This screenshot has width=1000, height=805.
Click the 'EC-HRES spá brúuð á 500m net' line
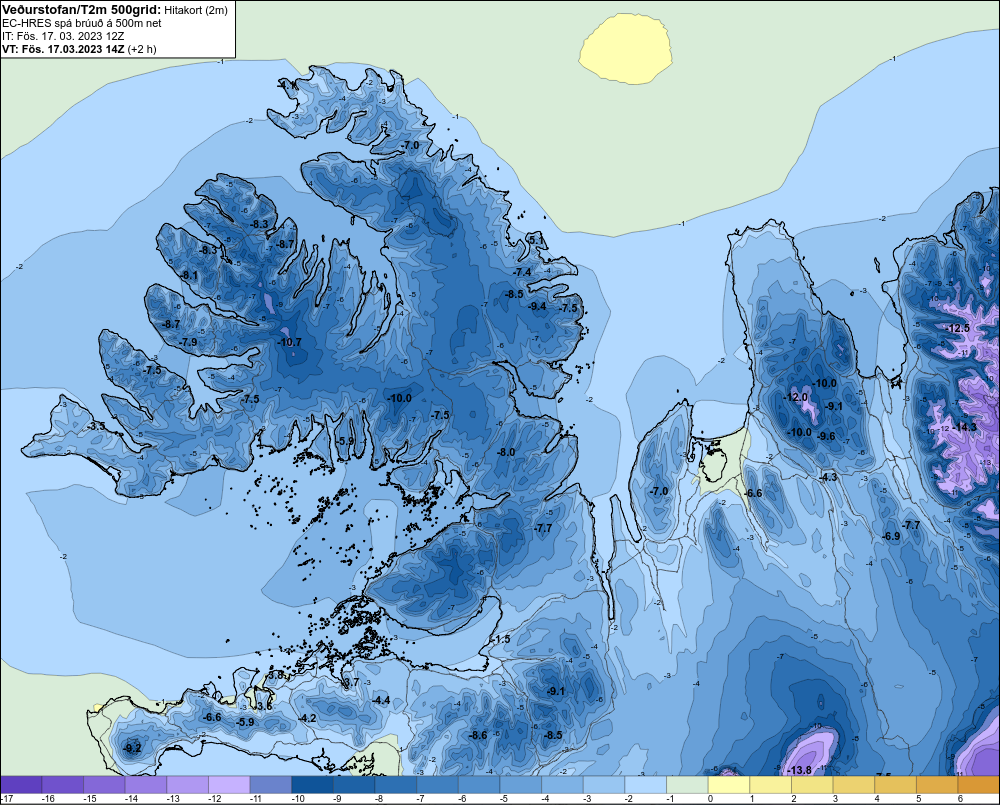[82, 23]
